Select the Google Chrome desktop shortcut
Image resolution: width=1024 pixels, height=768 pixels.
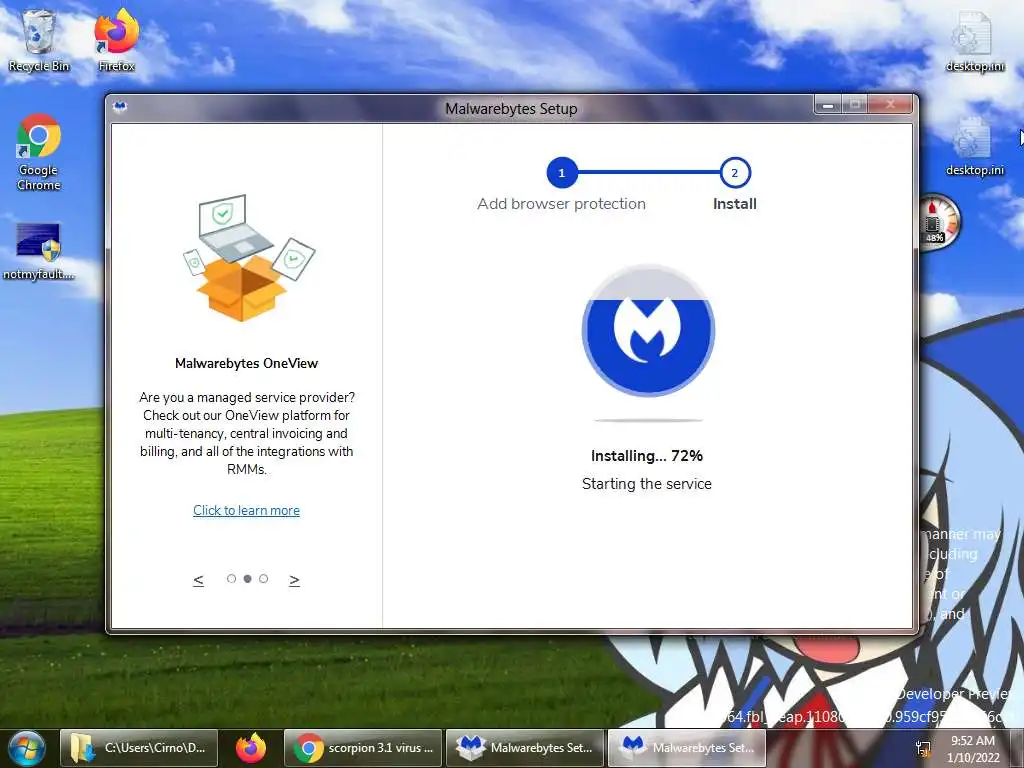click(x=39, y=152)
